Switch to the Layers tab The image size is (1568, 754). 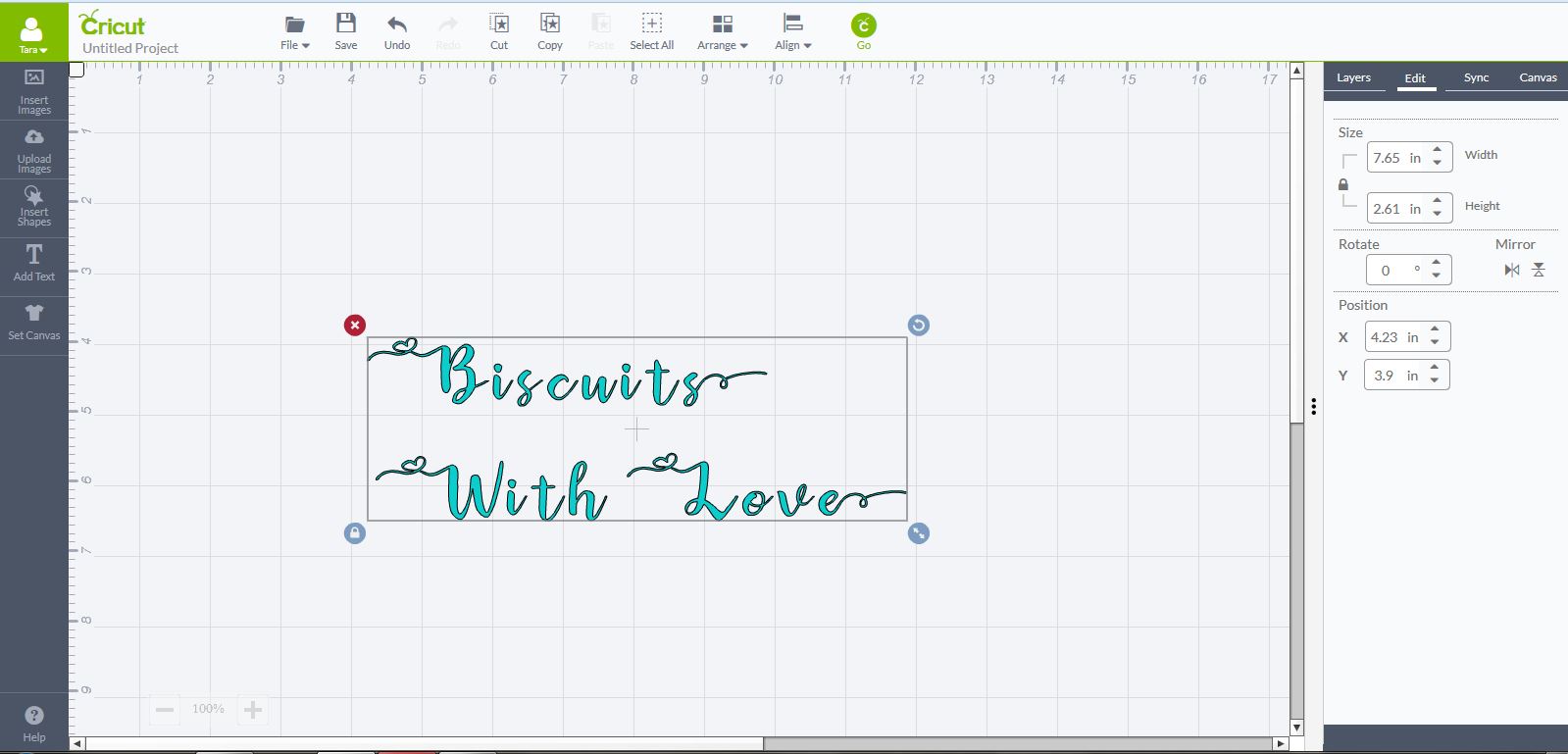coord(1354,77)
